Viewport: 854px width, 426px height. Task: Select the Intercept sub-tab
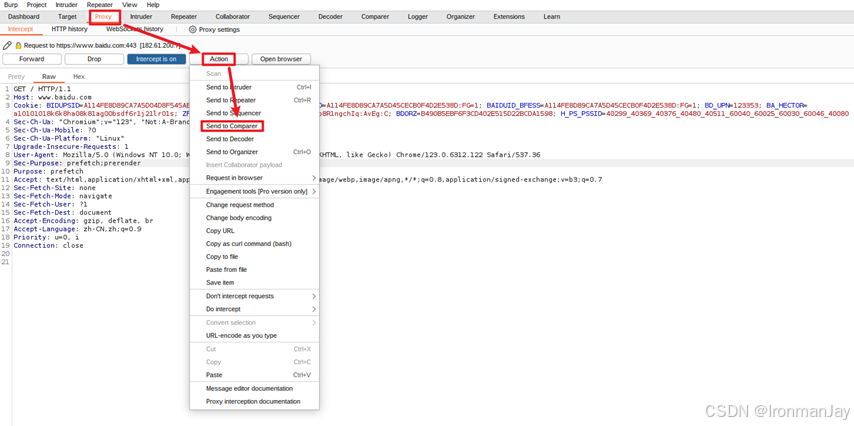click(20, 29)
